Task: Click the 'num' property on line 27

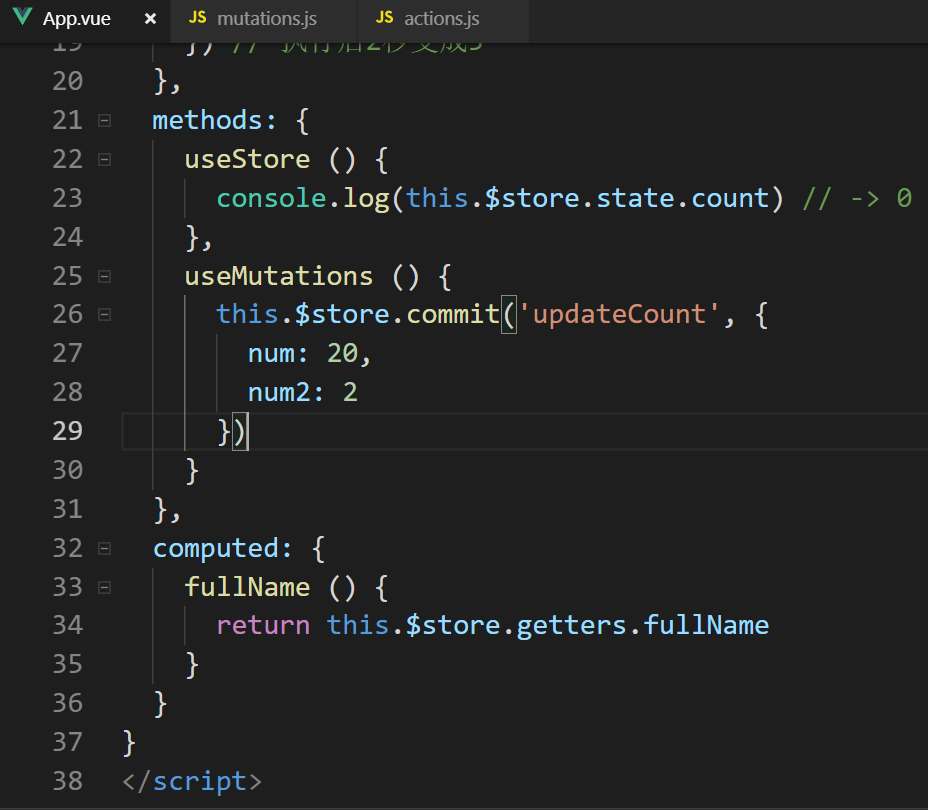Action: coord(271,354)
